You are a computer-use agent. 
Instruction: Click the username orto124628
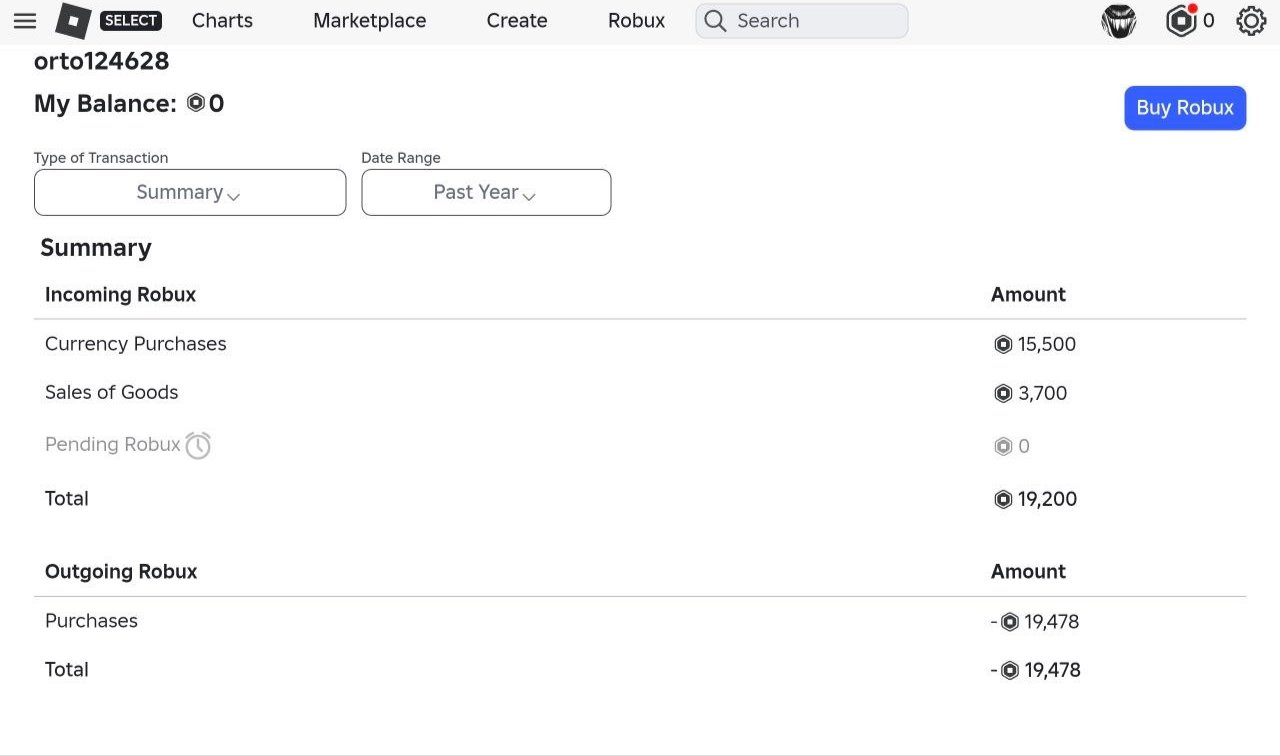pyautogui.click(x=102, y=61)
